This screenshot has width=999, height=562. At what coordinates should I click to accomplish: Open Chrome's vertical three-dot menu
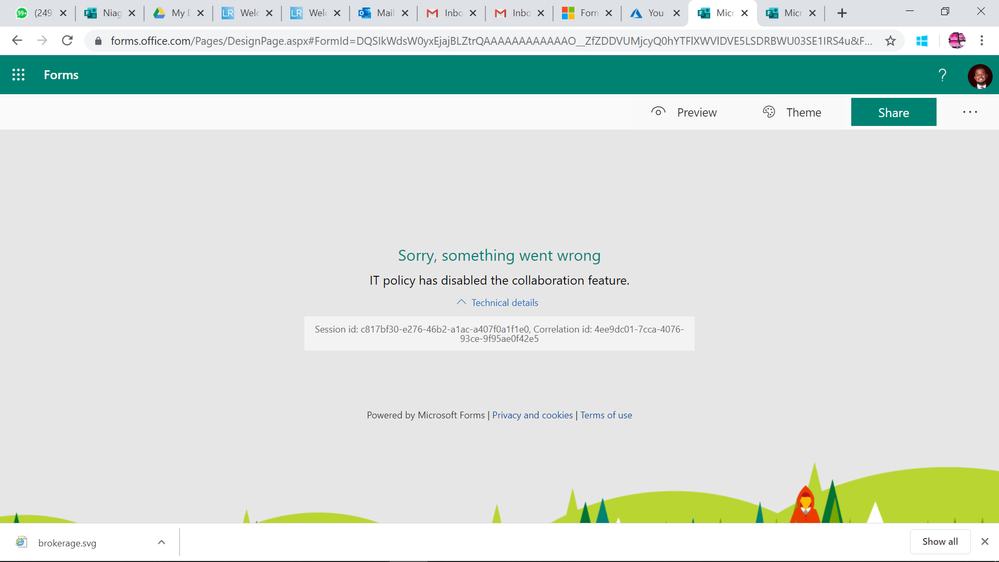982,41
